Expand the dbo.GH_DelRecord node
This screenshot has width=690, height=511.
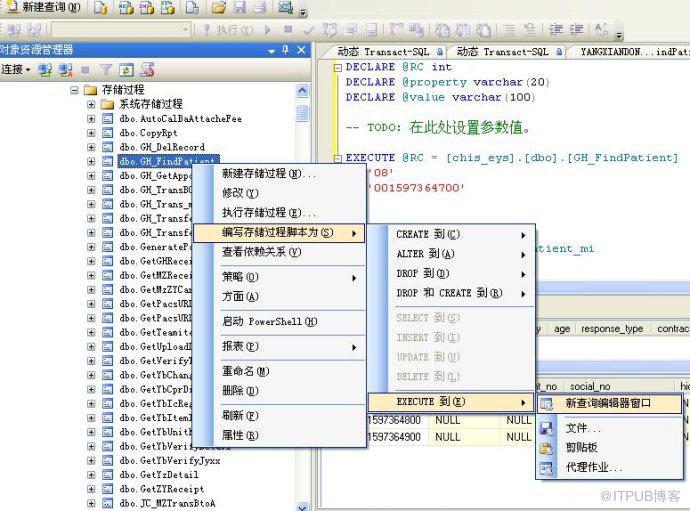point(91,147)
